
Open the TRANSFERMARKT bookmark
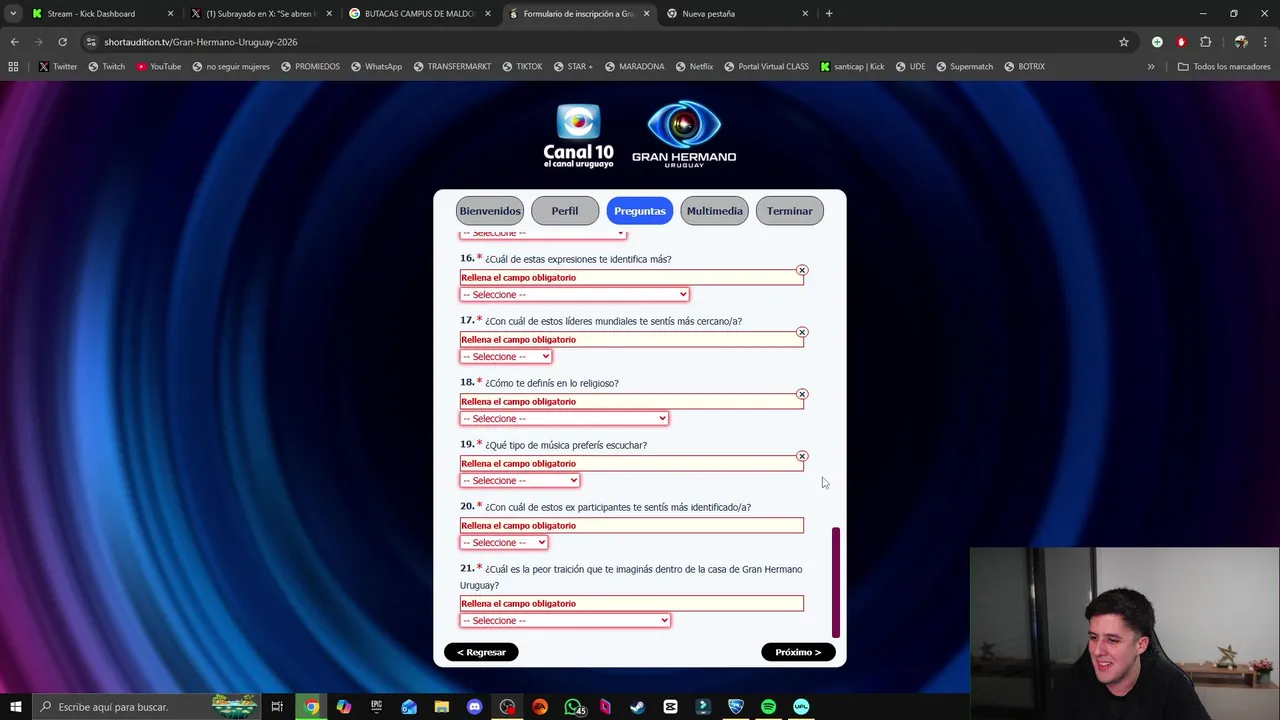(451, 67)
